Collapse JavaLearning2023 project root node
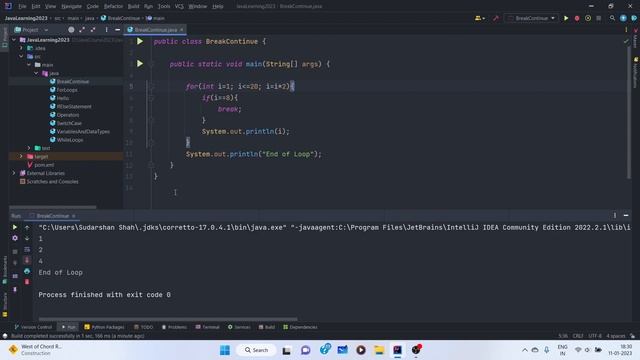This screenshot has width=640, height=360. (x=14, y=40)
